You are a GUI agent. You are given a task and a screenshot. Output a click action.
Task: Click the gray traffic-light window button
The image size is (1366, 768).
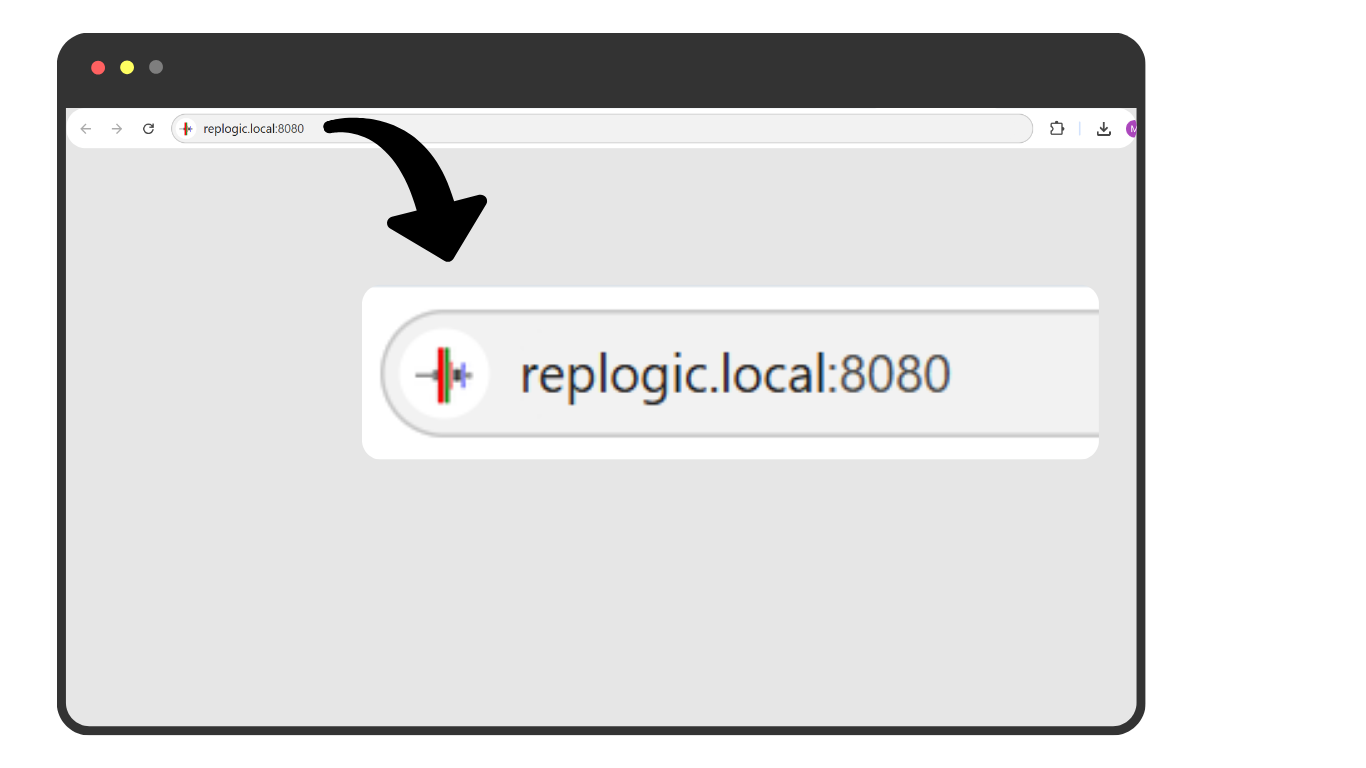click(x=156, y=67)
